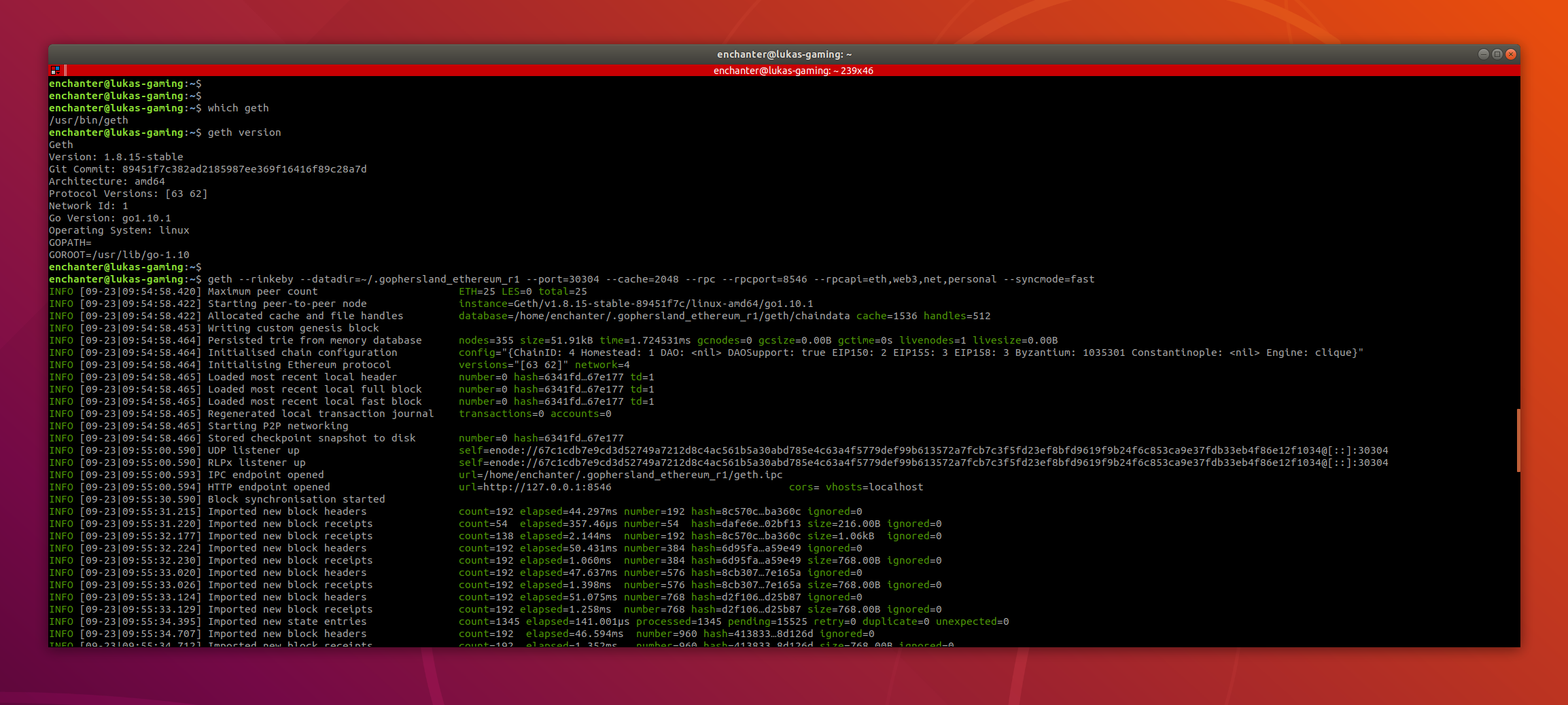Click the 'instance=Geth/v1.8.15-stable' value
Screen dimensions: 1568x705
[x=636, y=304]
